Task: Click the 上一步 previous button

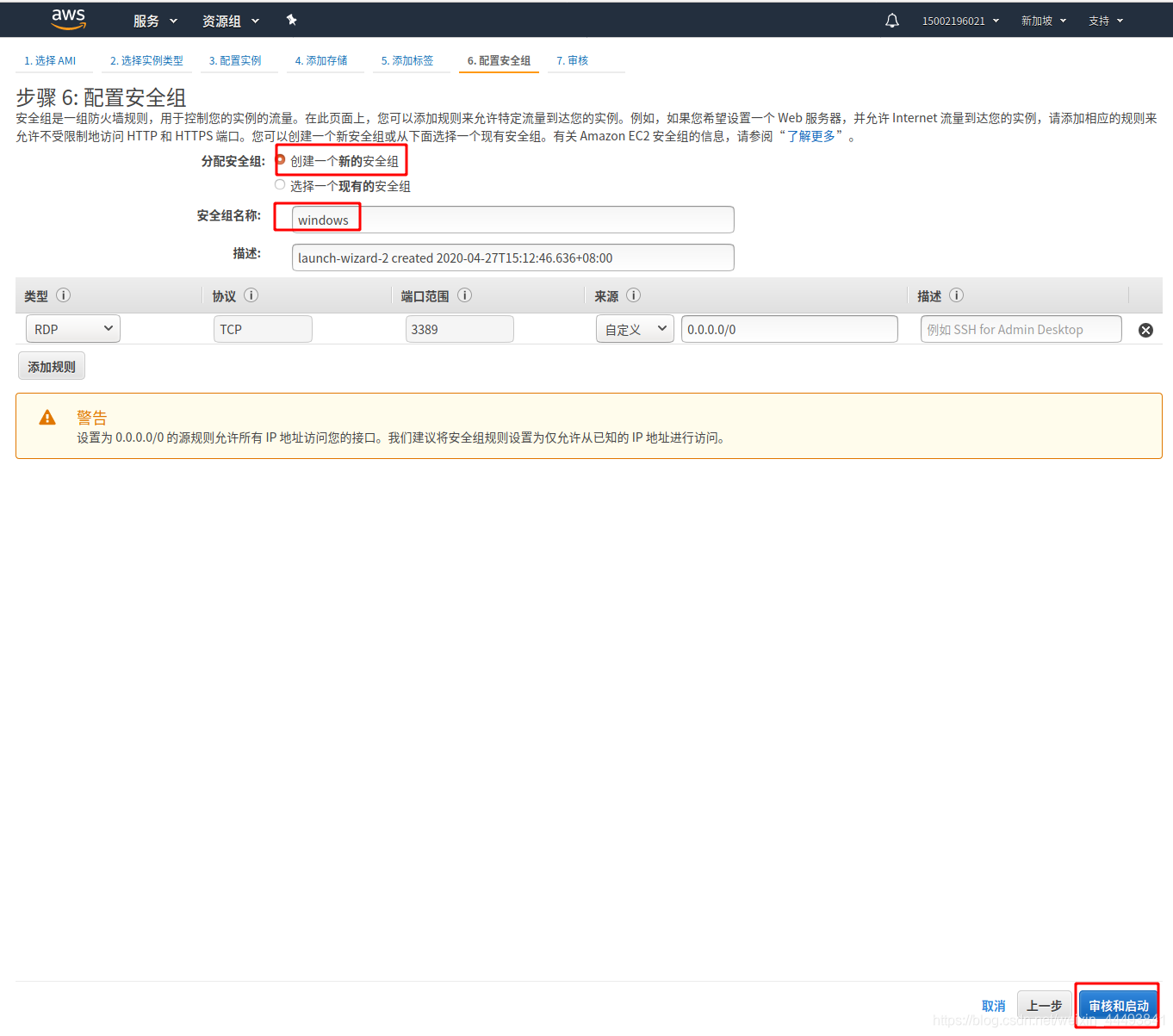Action: pyautogui.click(x=1045, y=1006)
